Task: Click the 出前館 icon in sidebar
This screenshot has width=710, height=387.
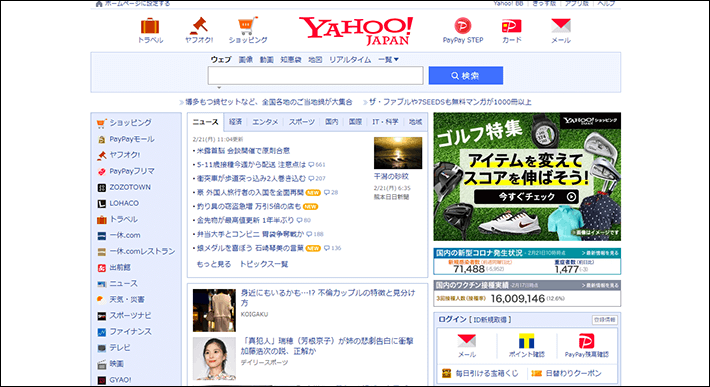Action: [101, 268]
